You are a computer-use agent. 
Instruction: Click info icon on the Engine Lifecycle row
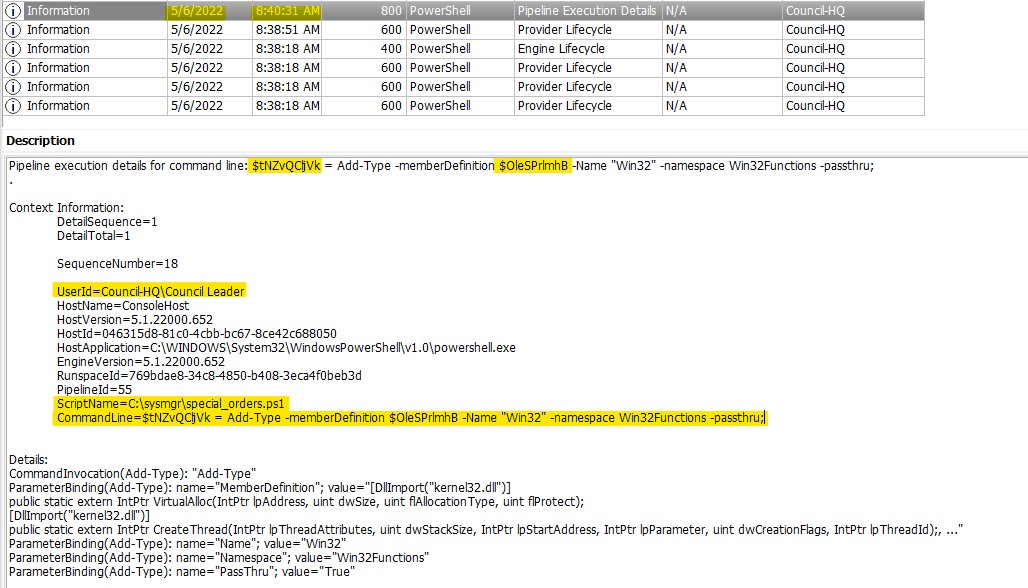(13, 49)
